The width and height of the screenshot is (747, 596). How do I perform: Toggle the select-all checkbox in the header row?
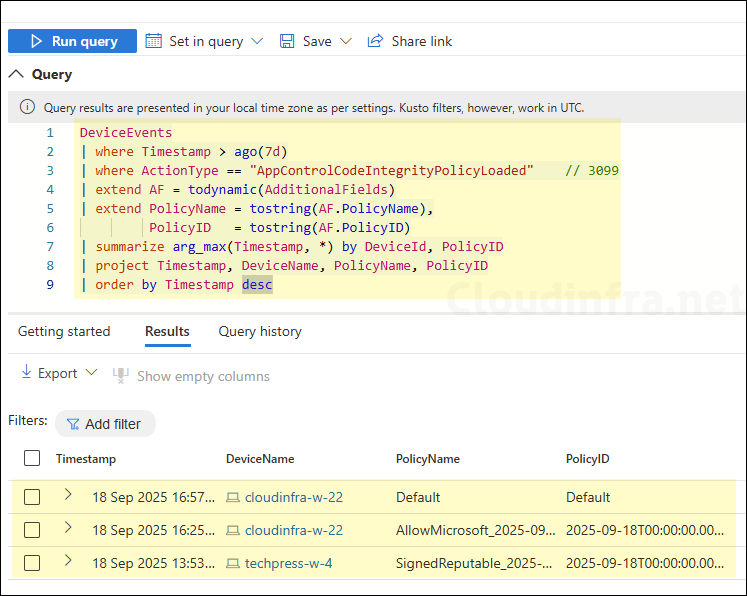click(x=32, y=458)
